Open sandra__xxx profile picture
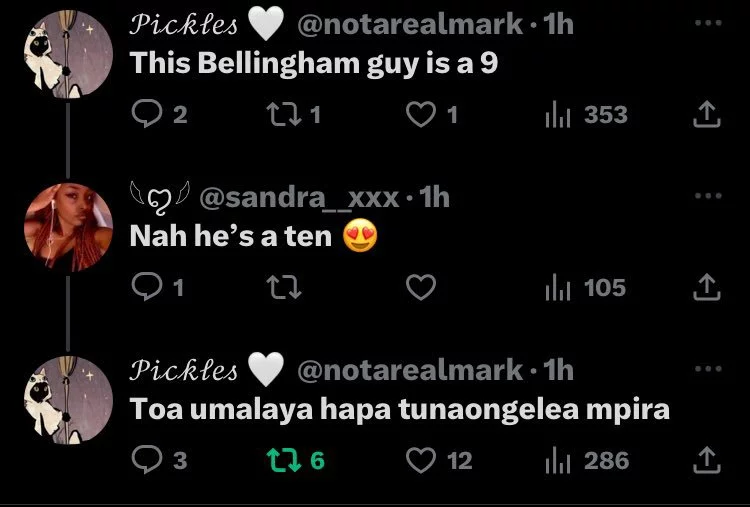 point(68,227)
